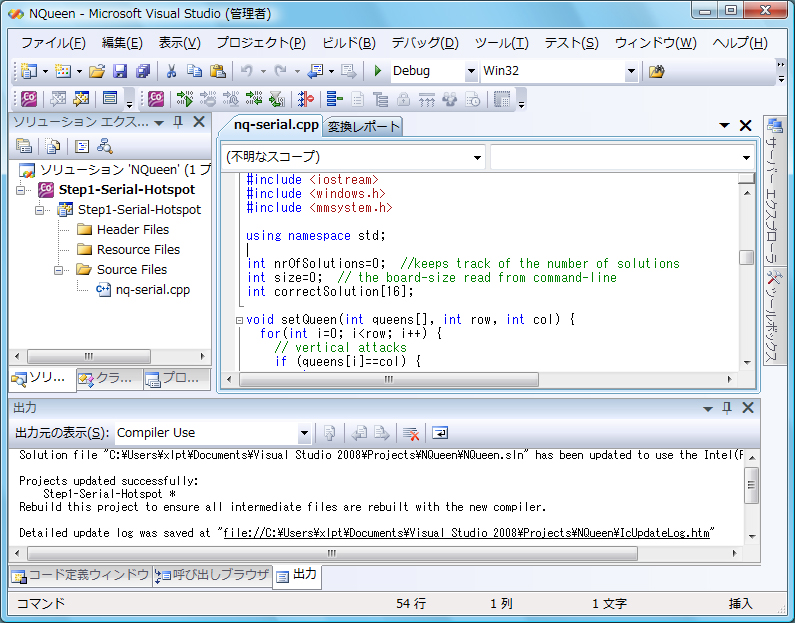Click Show All Files icon in Solution Explorer

tap(53, 146)
